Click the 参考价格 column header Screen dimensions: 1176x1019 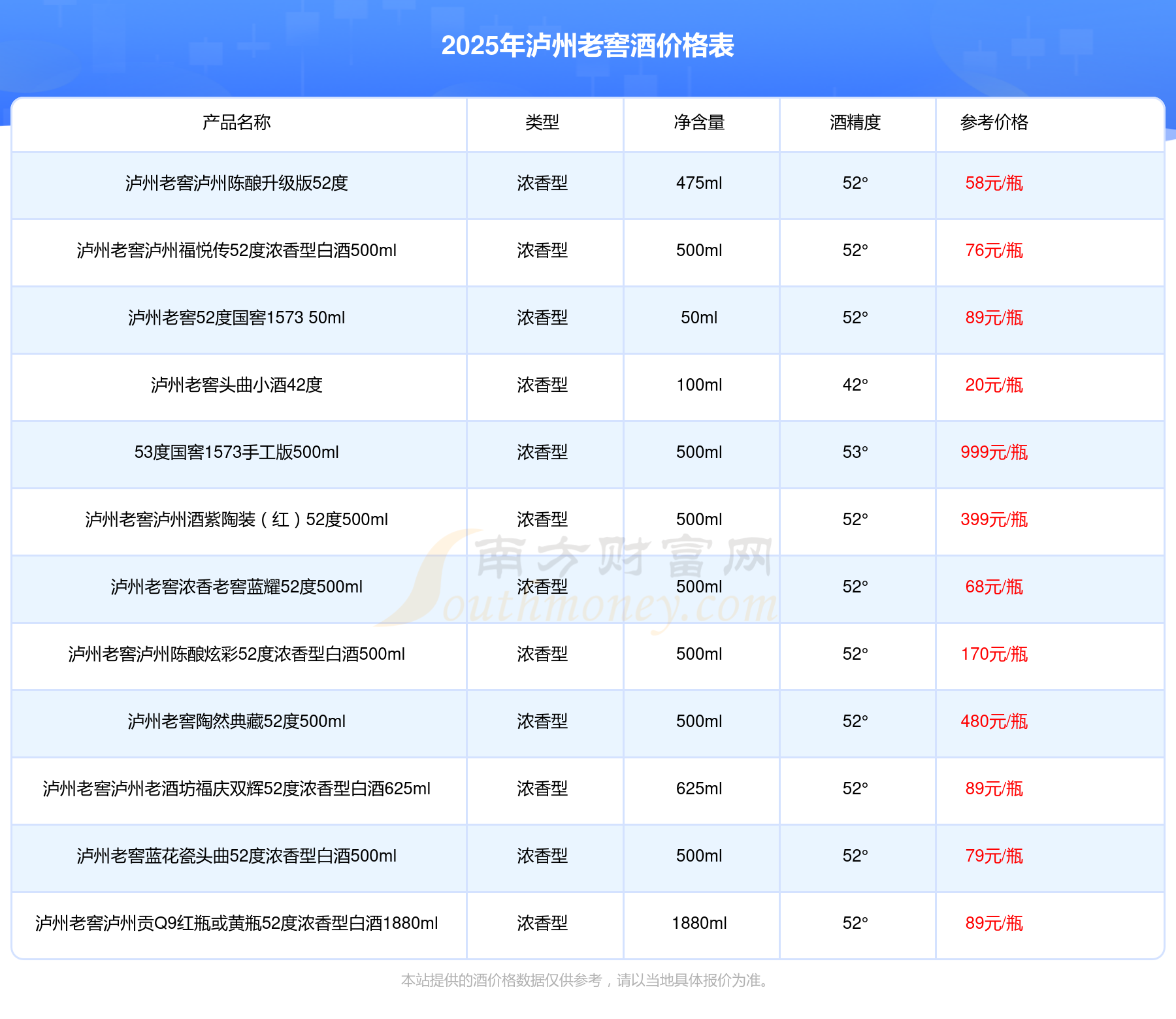[994, 122]
